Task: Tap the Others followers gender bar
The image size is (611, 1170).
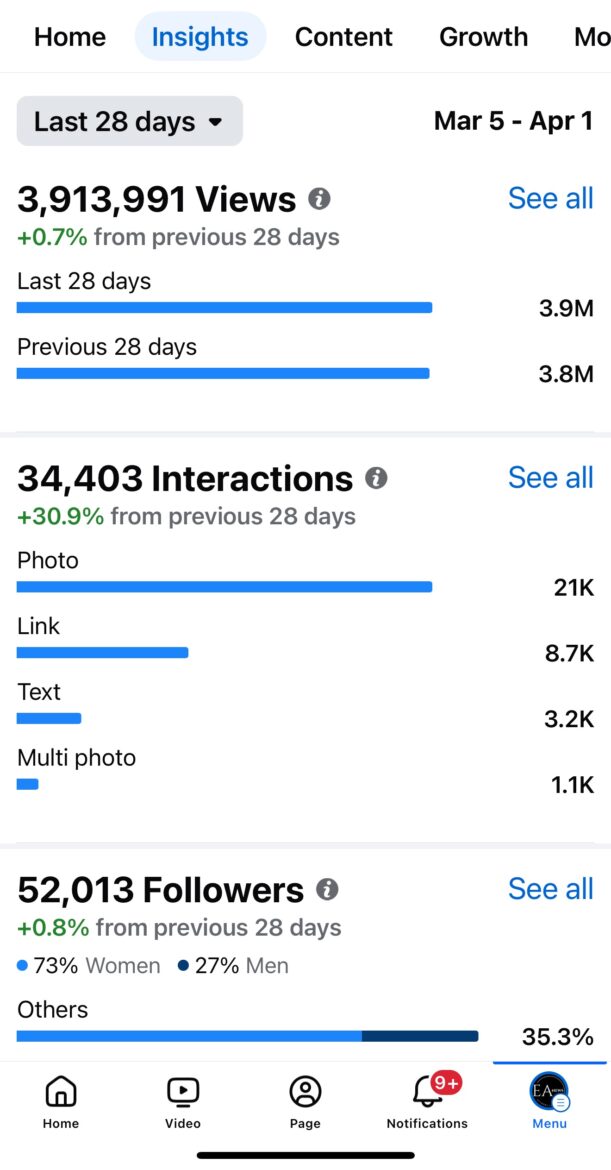Action: 247,1036
